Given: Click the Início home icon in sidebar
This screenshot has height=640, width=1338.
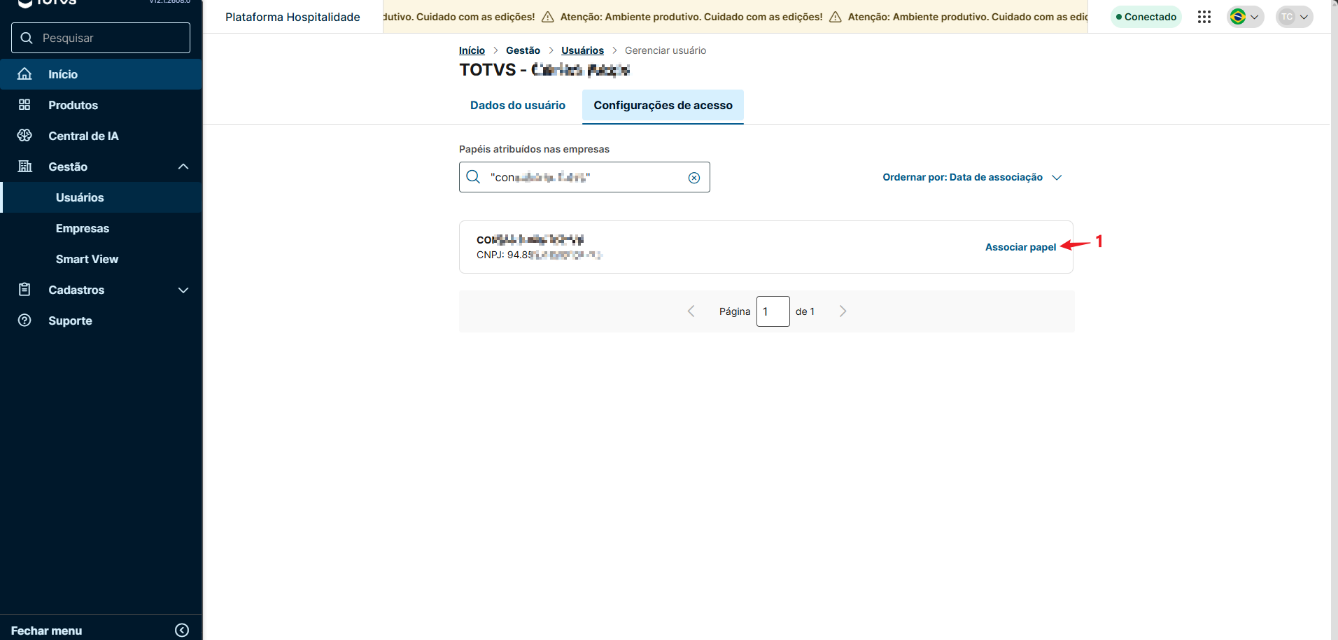Looking at the screenshot, I should (x=25, y=74).
